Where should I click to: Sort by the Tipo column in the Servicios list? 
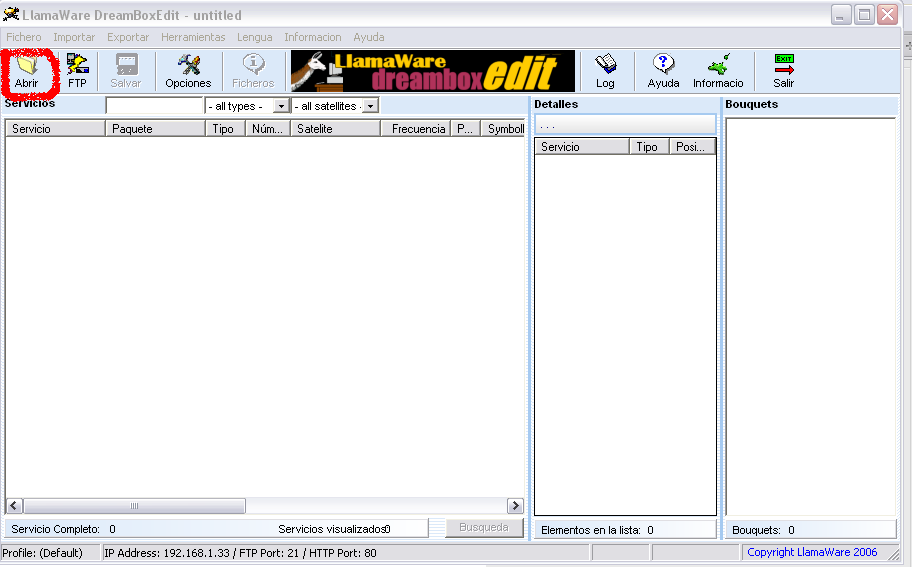tap(226, 129)
